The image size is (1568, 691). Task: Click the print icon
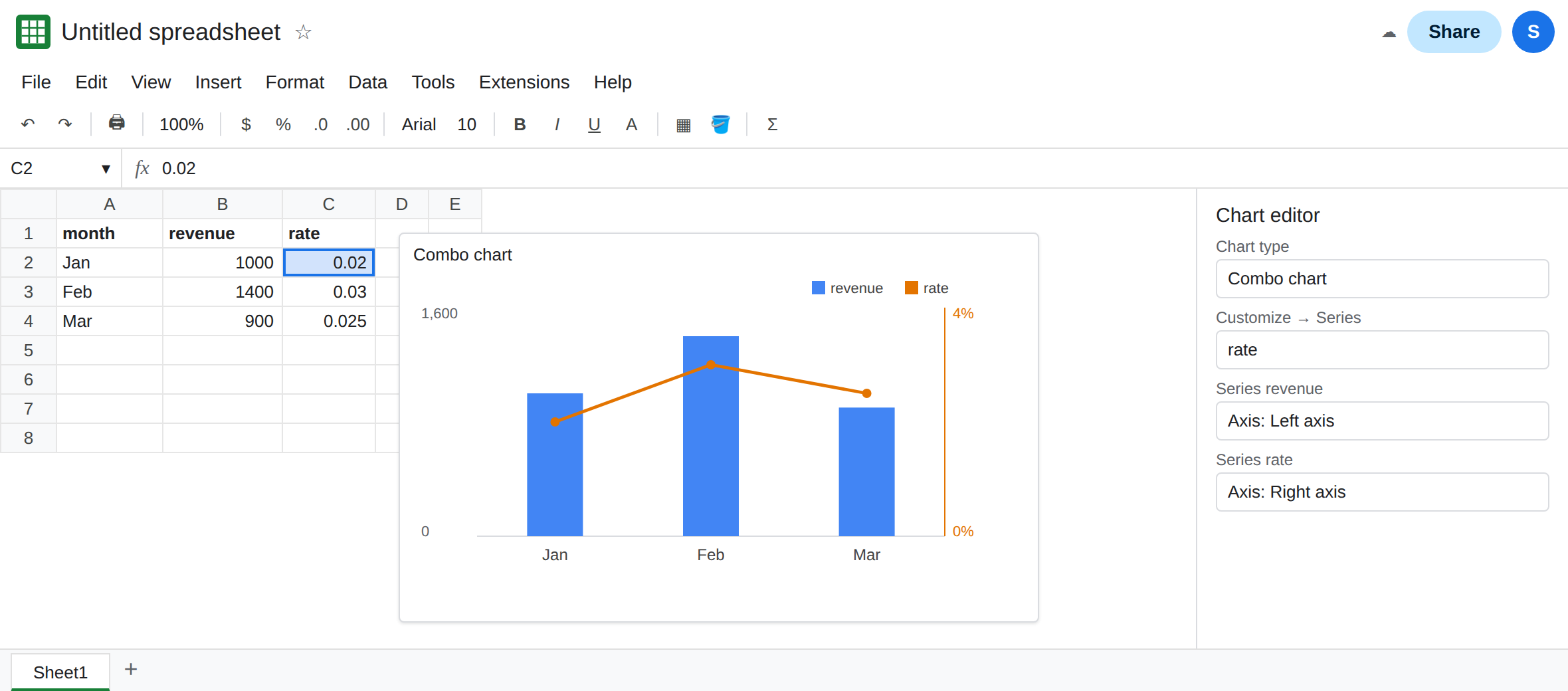click(117, 123)
